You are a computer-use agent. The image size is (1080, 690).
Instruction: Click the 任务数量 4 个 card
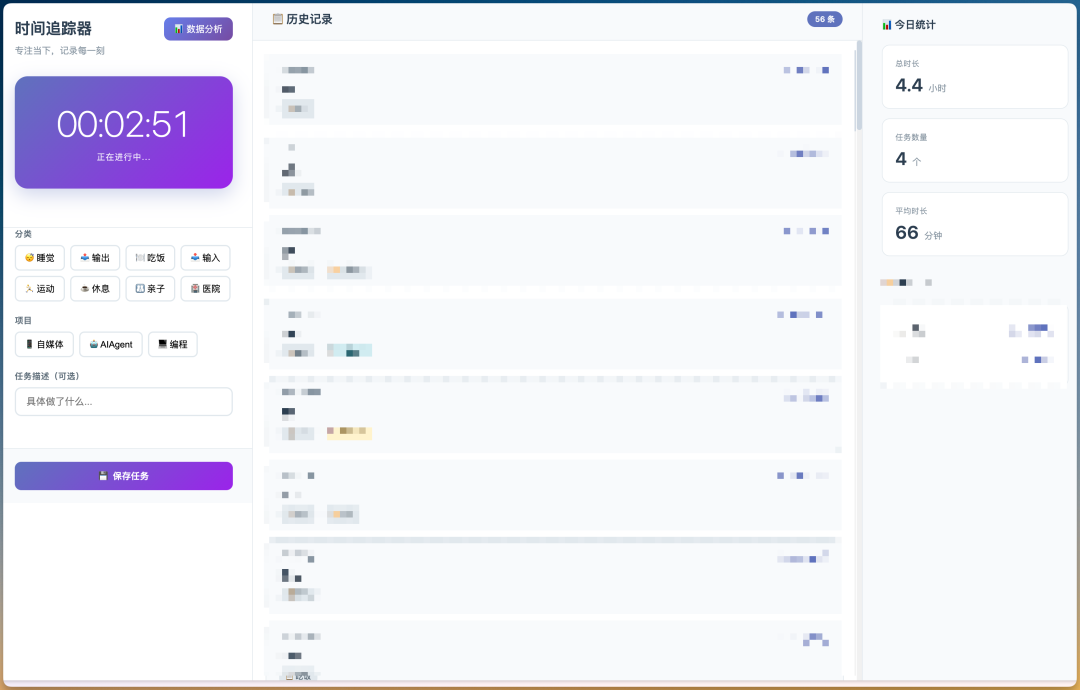tap(975, 150)
